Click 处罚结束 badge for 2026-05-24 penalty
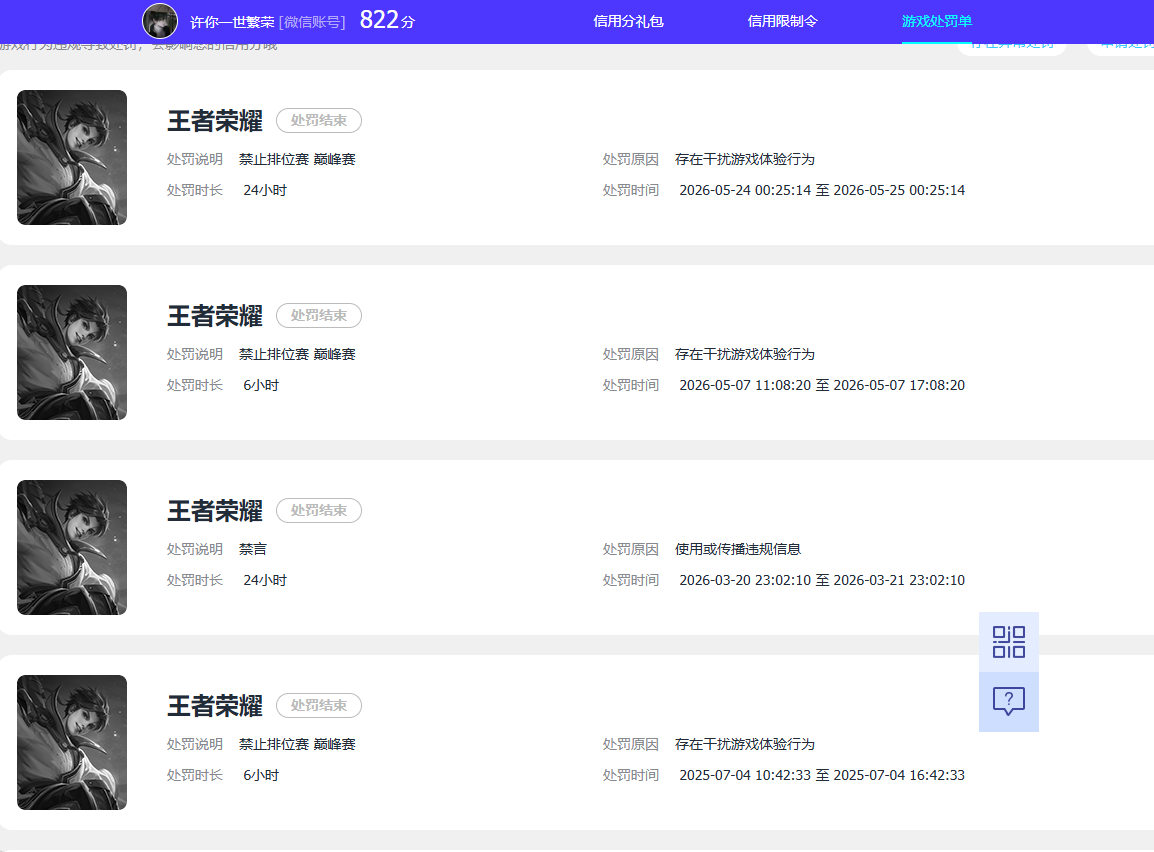This screenshot has width=1154, height=852. click(319, 121)
